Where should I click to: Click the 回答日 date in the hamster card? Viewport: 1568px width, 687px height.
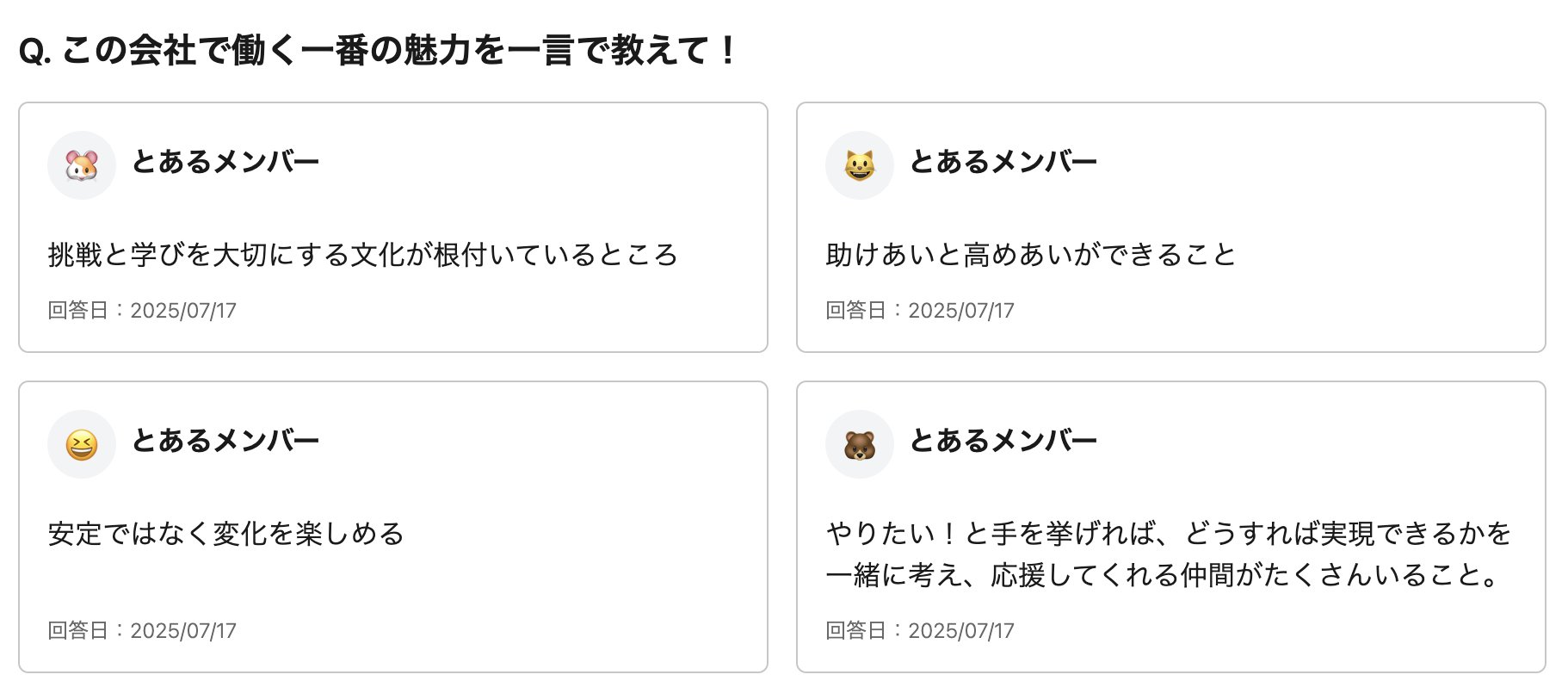[x=142, y=311]
